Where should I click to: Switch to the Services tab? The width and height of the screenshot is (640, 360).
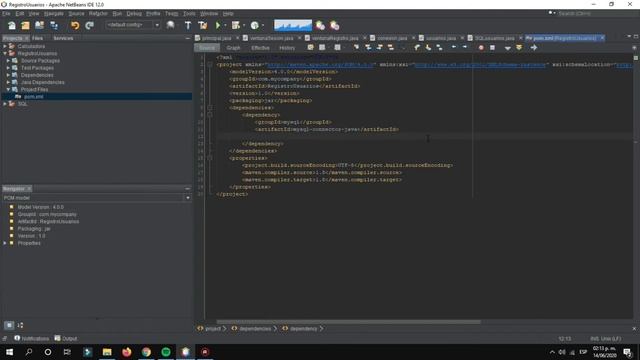click(x=63, y=38)
